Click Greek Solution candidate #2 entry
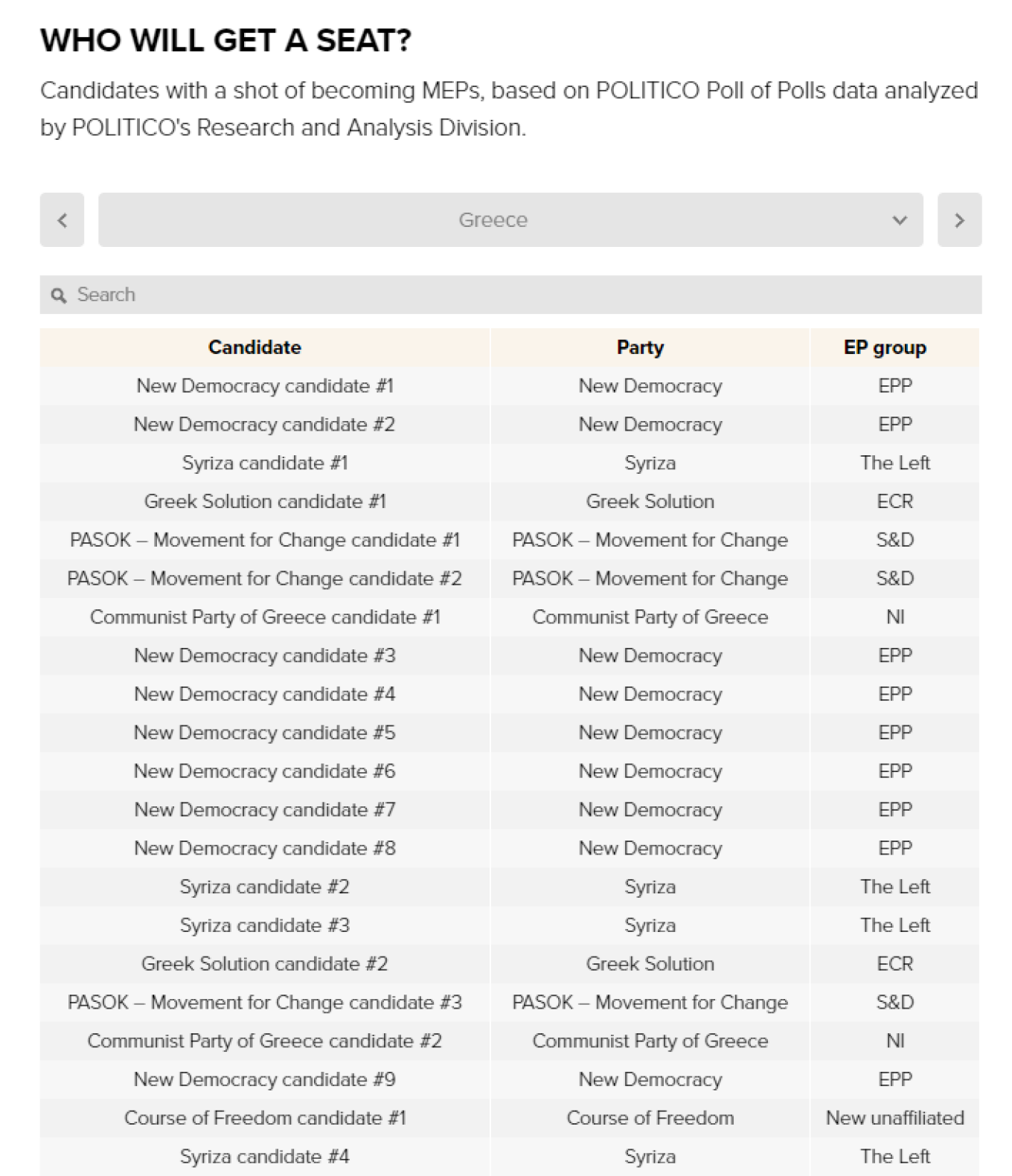The height and width of the screenshot is (1176, 1012). point(265,964)
